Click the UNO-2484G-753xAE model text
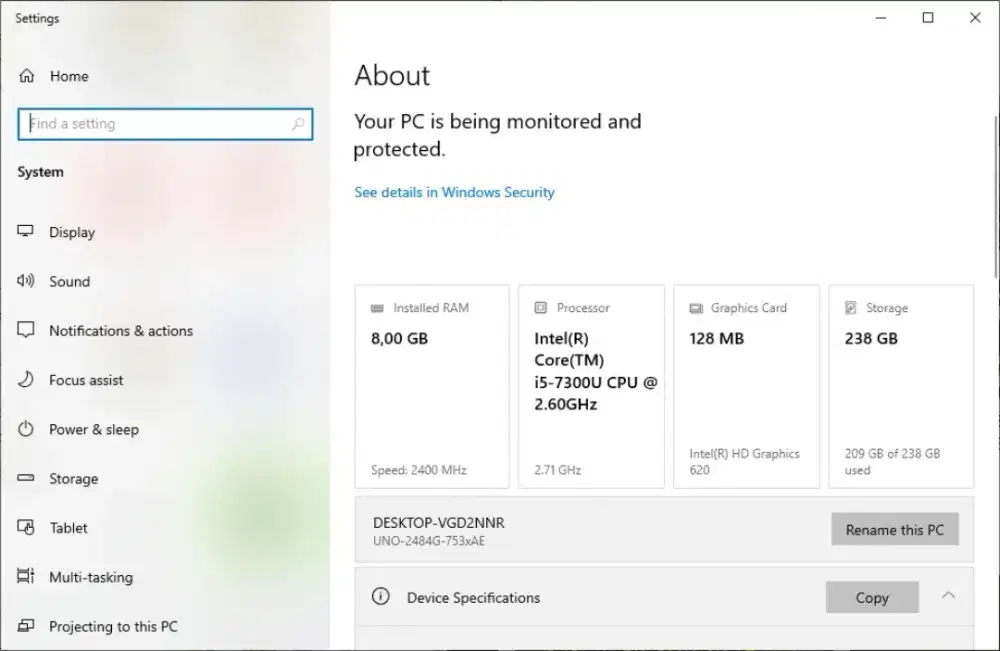The height and width of the screenshot is (651, 1000). click(429, 541)
